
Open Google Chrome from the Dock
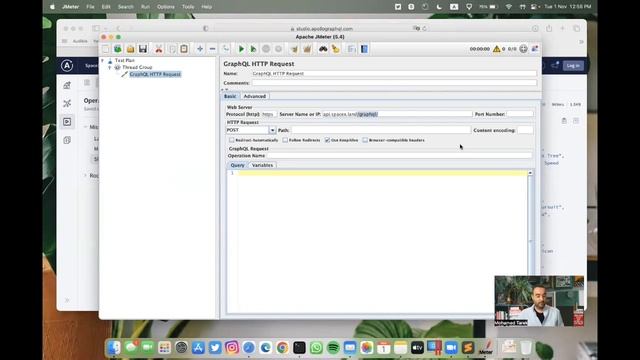tap(282, 348)
